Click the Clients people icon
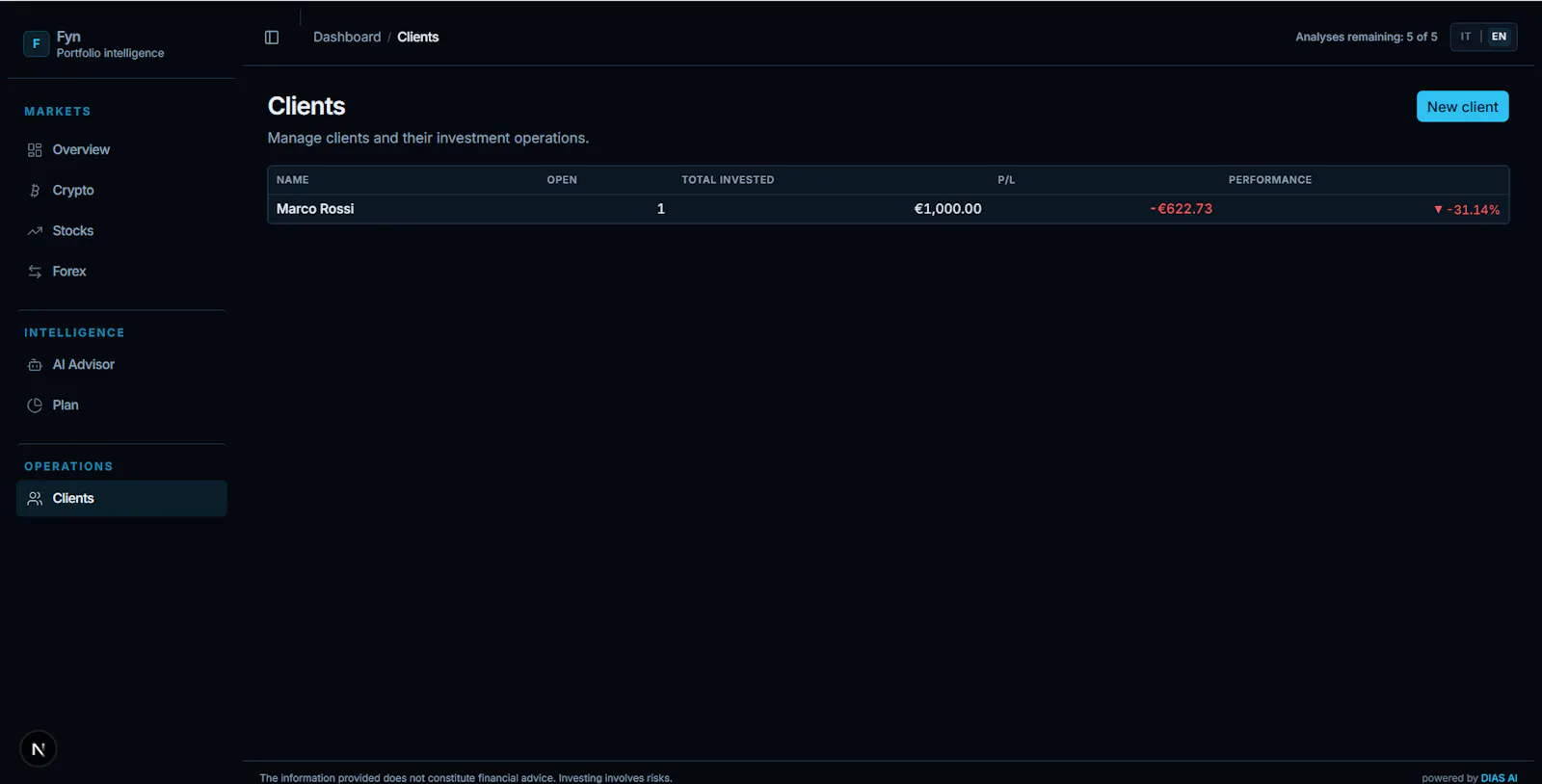The width and height of the screenshot is (1542, 784). 35,499
